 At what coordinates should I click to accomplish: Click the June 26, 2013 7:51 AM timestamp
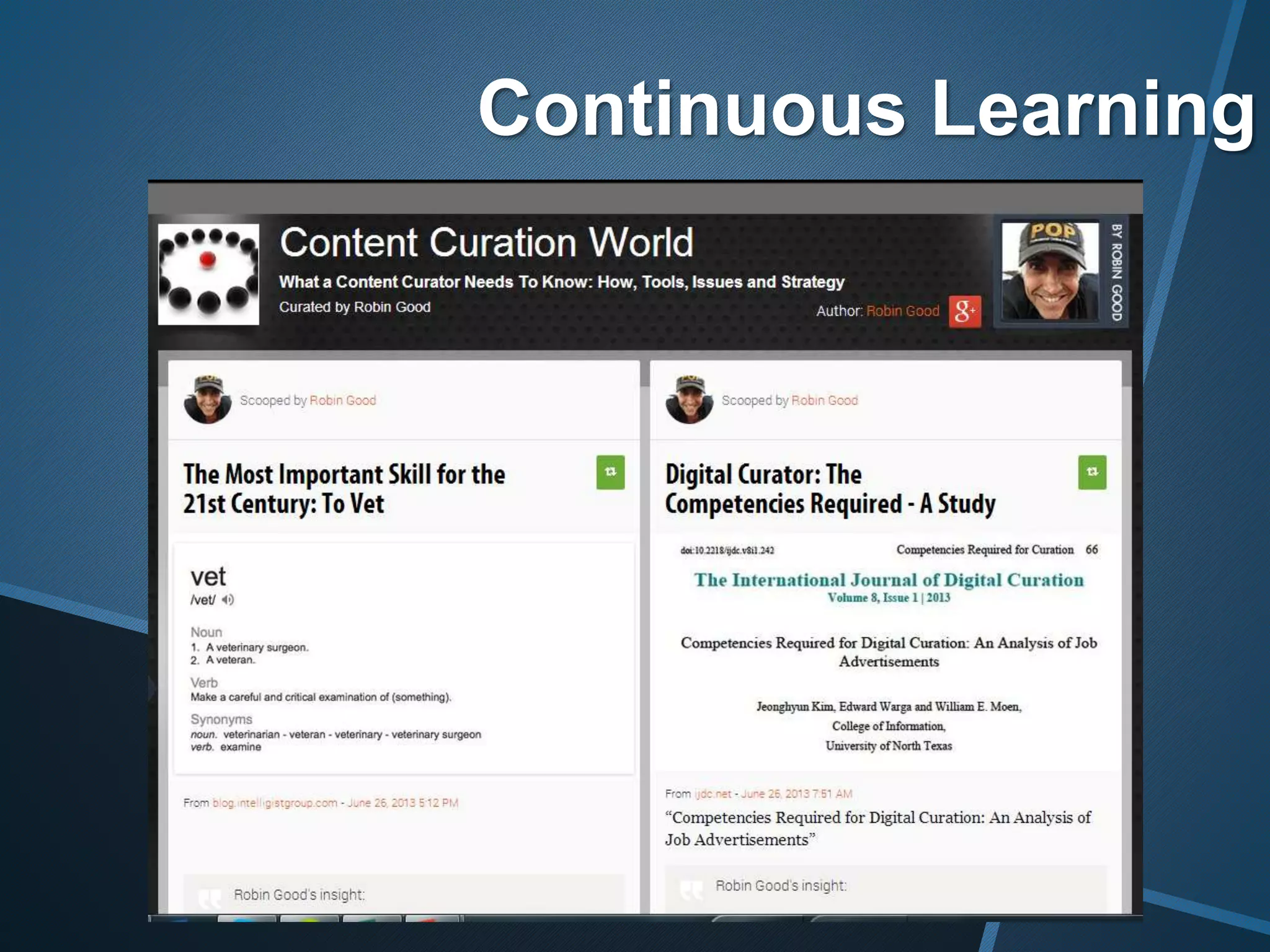(x=797, y=794)
